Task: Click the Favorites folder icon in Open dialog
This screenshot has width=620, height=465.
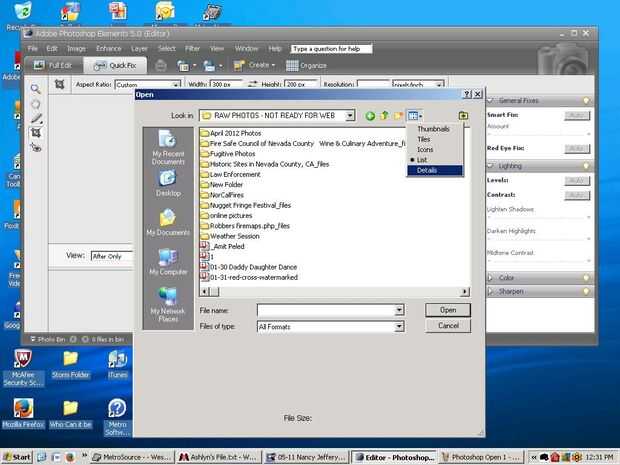Action: (x=463, y=115)
